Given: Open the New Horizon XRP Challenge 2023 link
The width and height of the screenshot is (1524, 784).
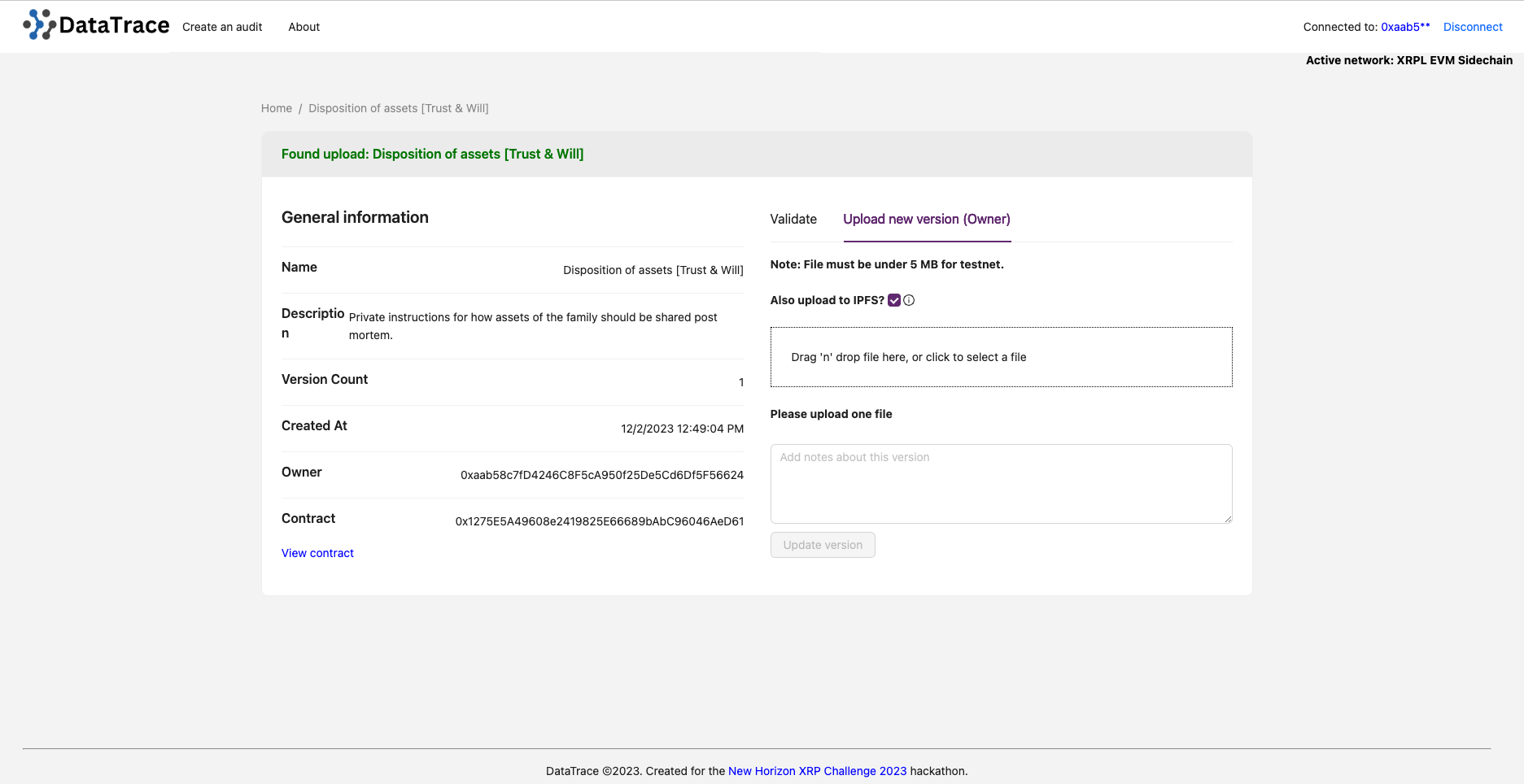Looking at the screenshot, I should click(817, 771).
